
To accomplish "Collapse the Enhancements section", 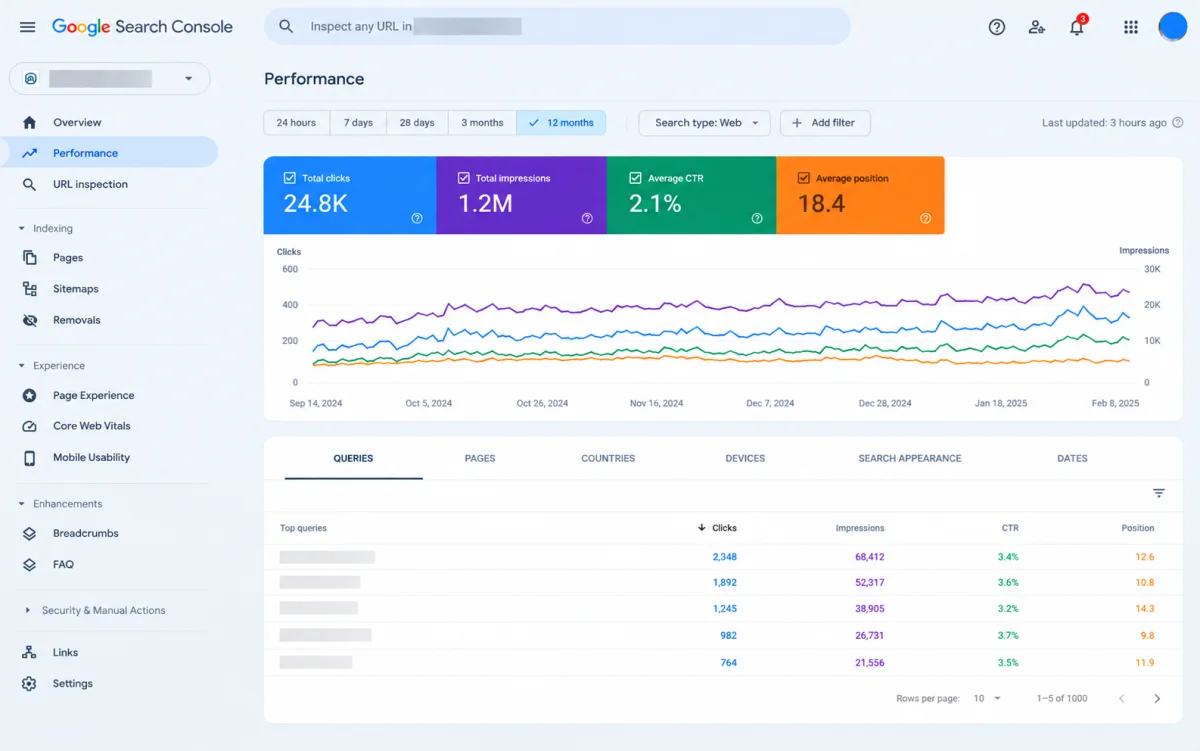I will 22,504.
